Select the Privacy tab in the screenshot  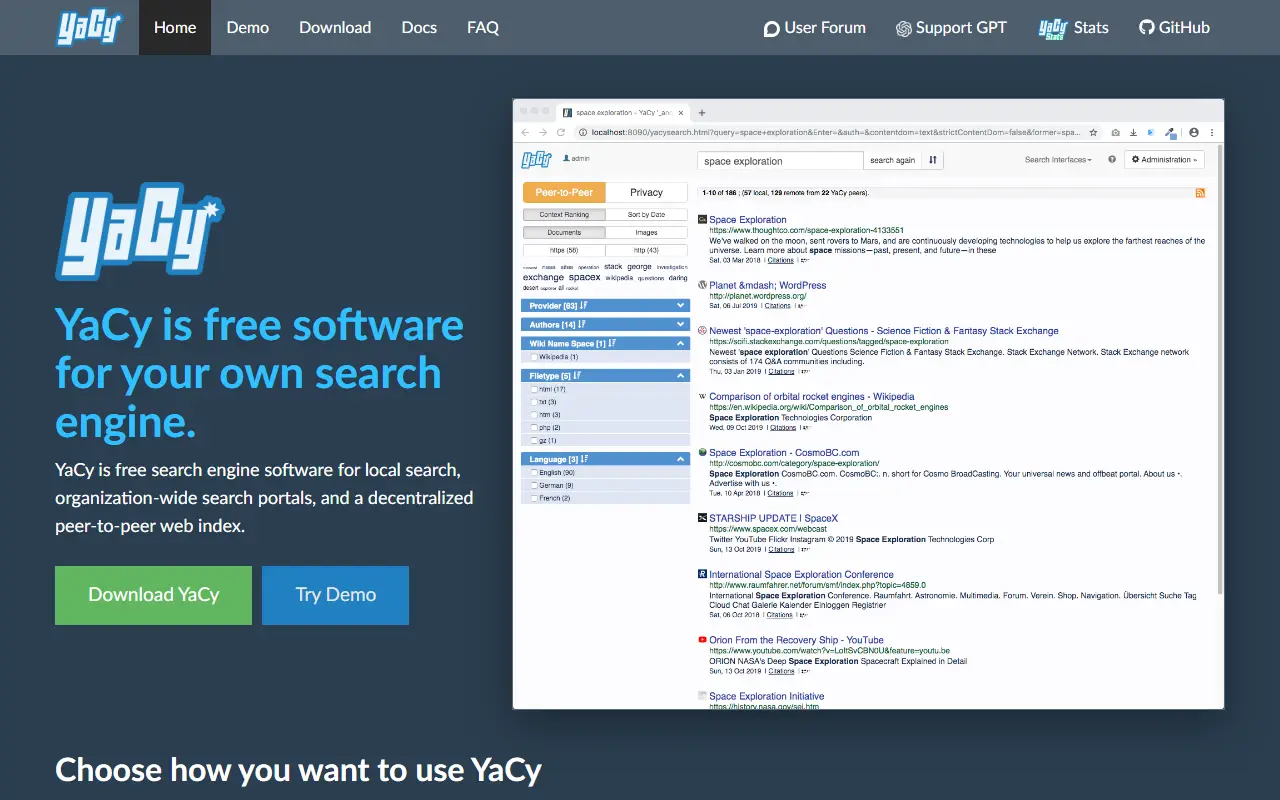pyautogui.click(x=646, y=192)
